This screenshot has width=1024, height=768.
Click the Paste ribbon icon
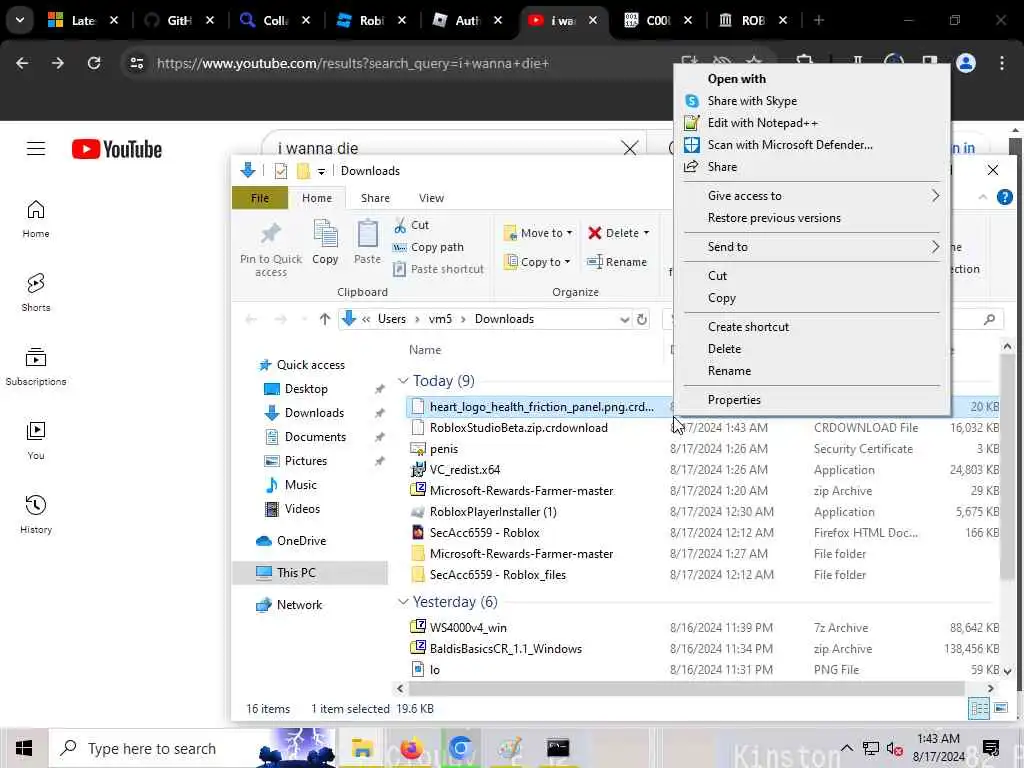[x=367, y=242]
